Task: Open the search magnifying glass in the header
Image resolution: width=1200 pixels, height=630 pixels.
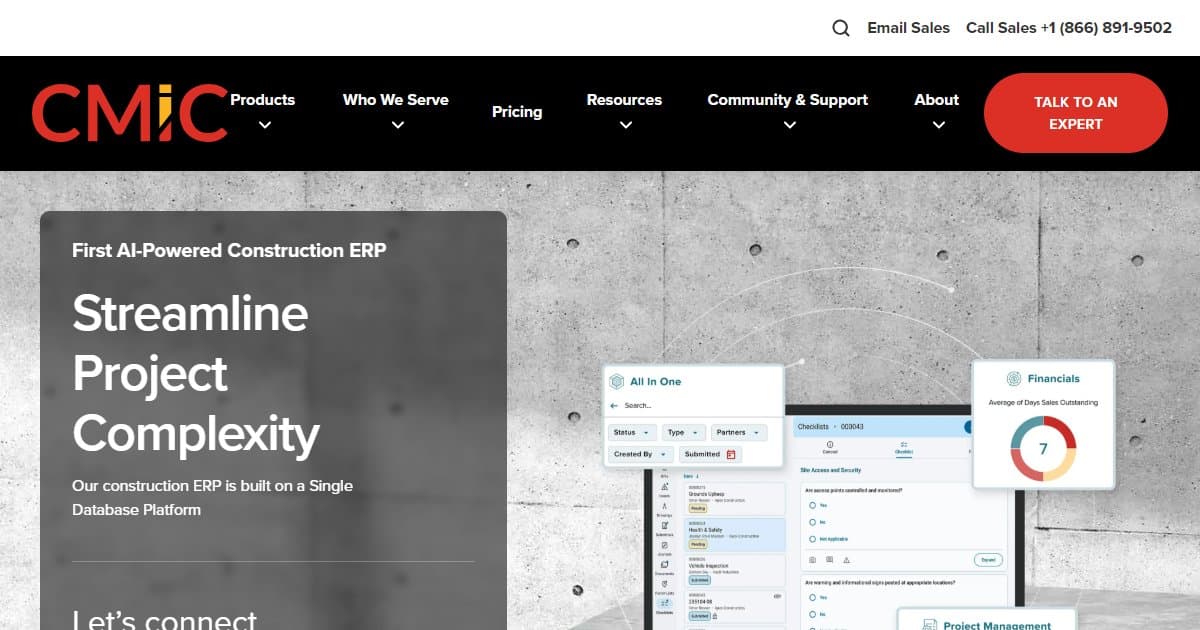Action: click(840, 27)
